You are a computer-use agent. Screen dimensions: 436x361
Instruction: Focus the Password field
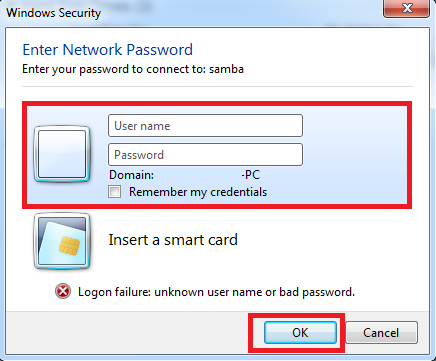tap(205, 155)
